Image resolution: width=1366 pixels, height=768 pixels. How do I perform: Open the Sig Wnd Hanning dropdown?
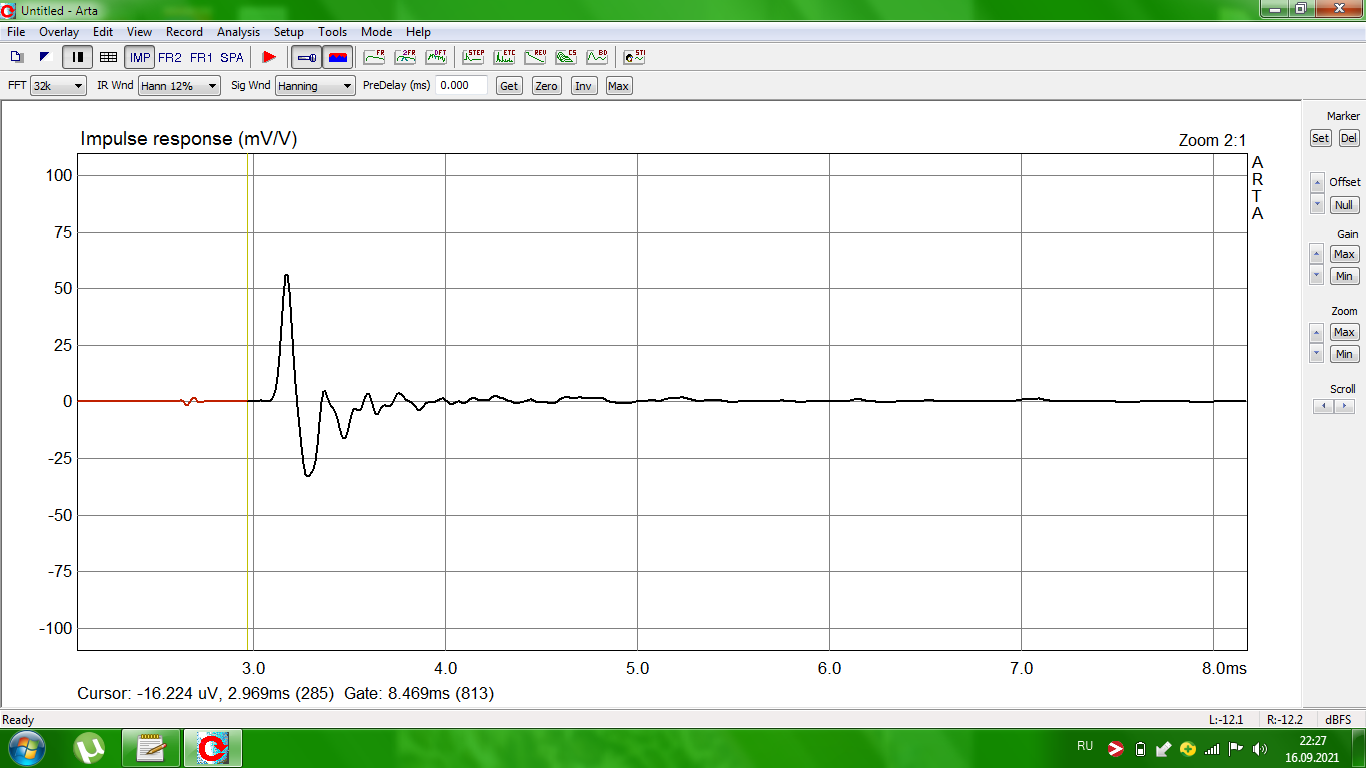315,86
